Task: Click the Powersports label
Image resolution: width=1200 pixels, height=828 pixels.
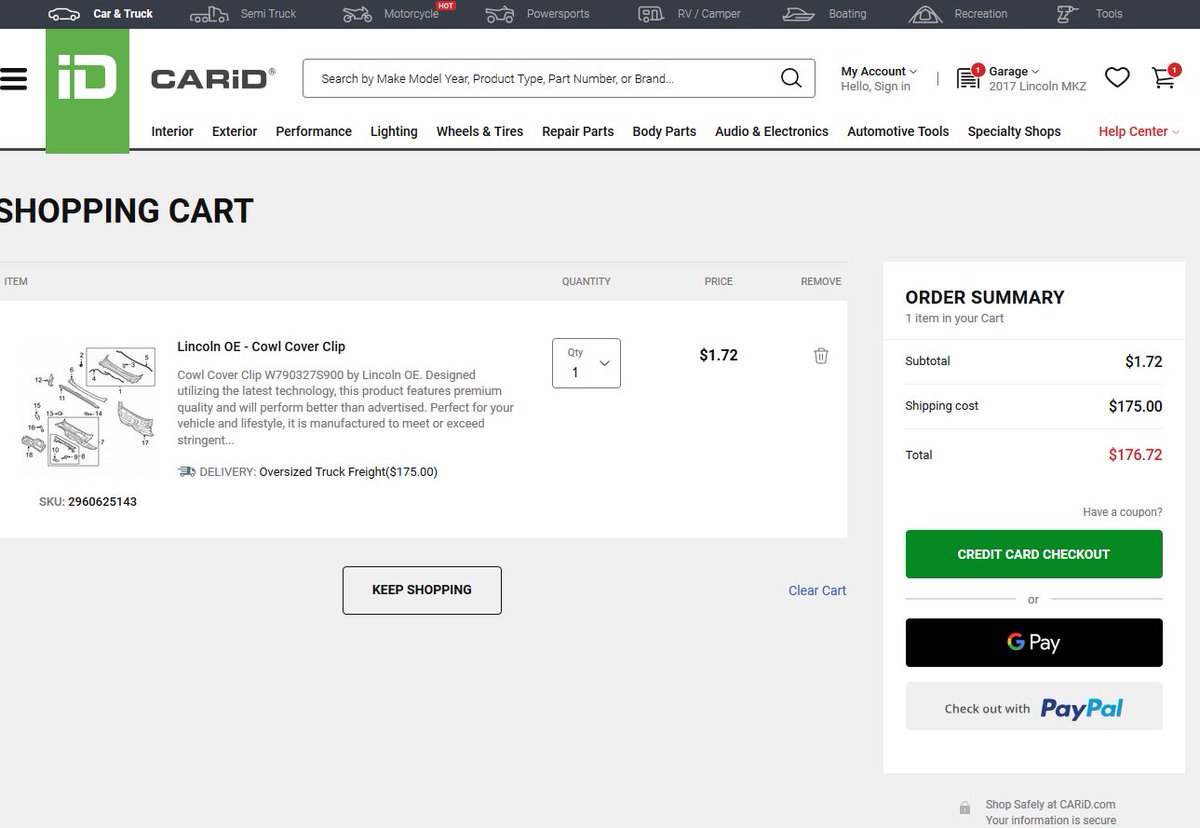Action: 558,14
